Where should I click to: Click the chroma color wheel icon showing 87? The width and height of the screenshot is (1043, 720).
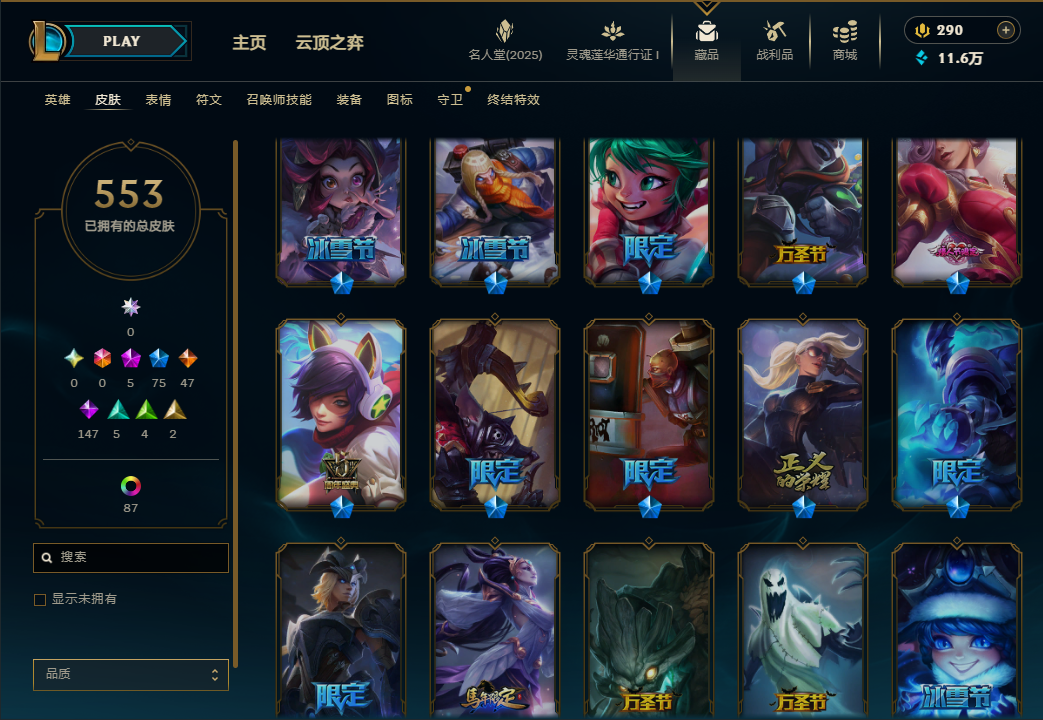[130, 486]
